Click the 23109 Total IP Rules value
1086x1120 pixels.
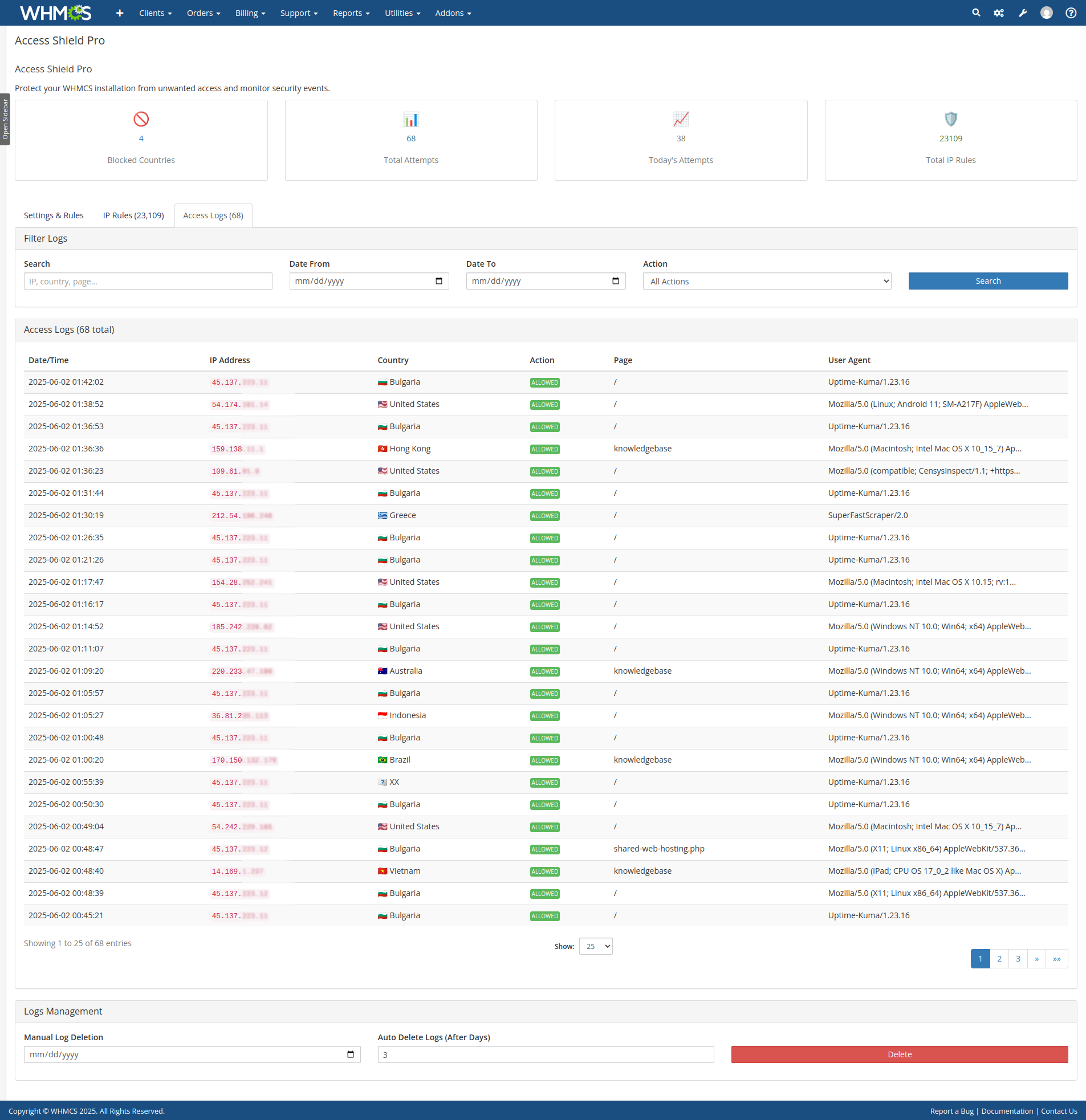point(950,139)
